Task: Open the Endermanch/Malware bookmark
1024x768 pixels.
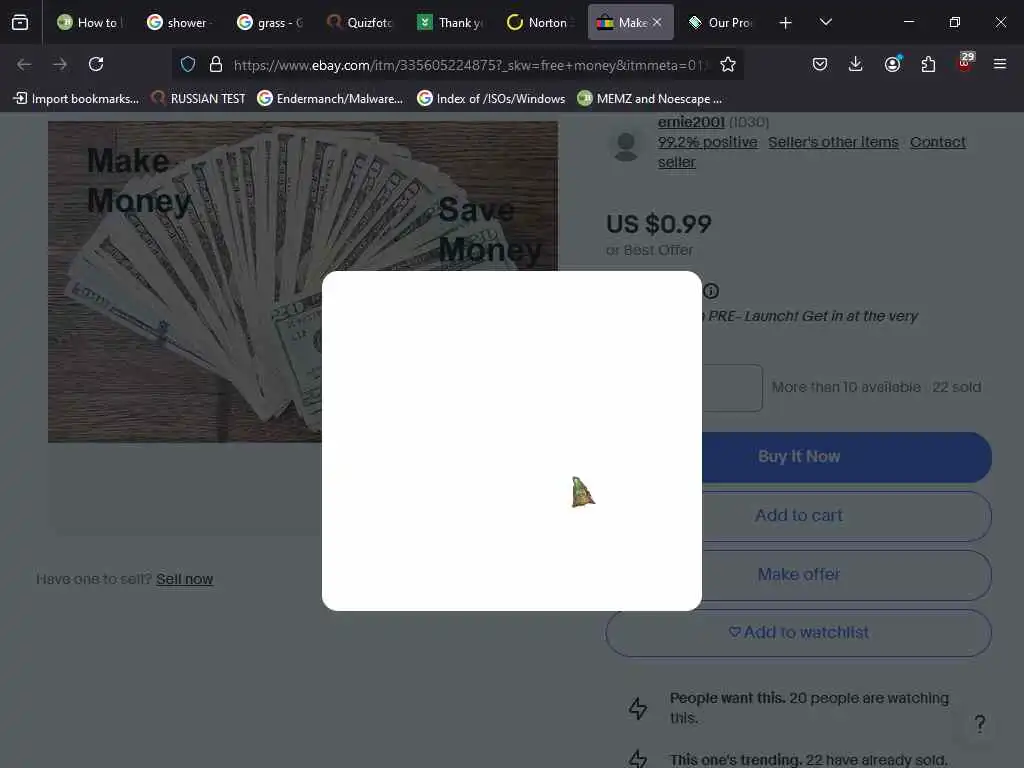Action: pos(330,99)
